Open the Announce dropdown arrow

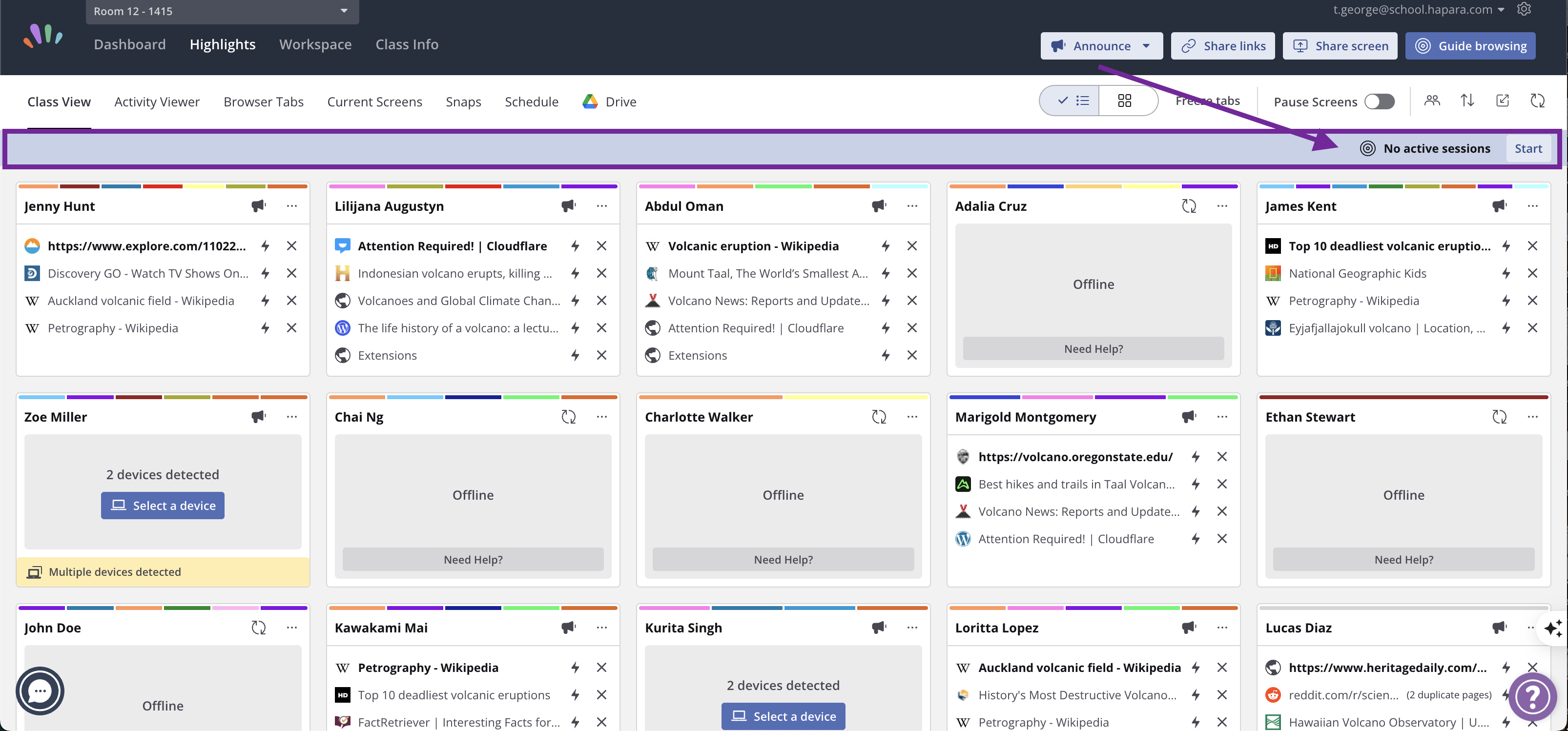1146,46
